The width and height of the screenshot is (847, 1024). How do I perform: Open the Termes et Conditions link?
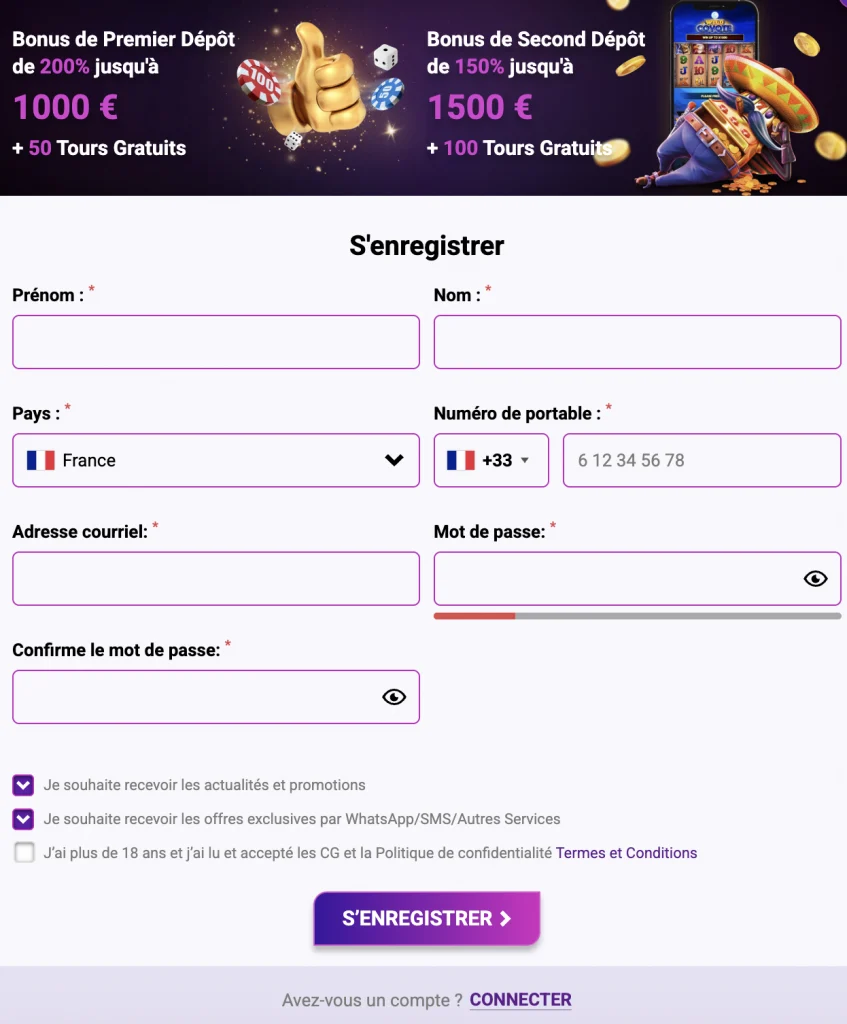[626, 852]
